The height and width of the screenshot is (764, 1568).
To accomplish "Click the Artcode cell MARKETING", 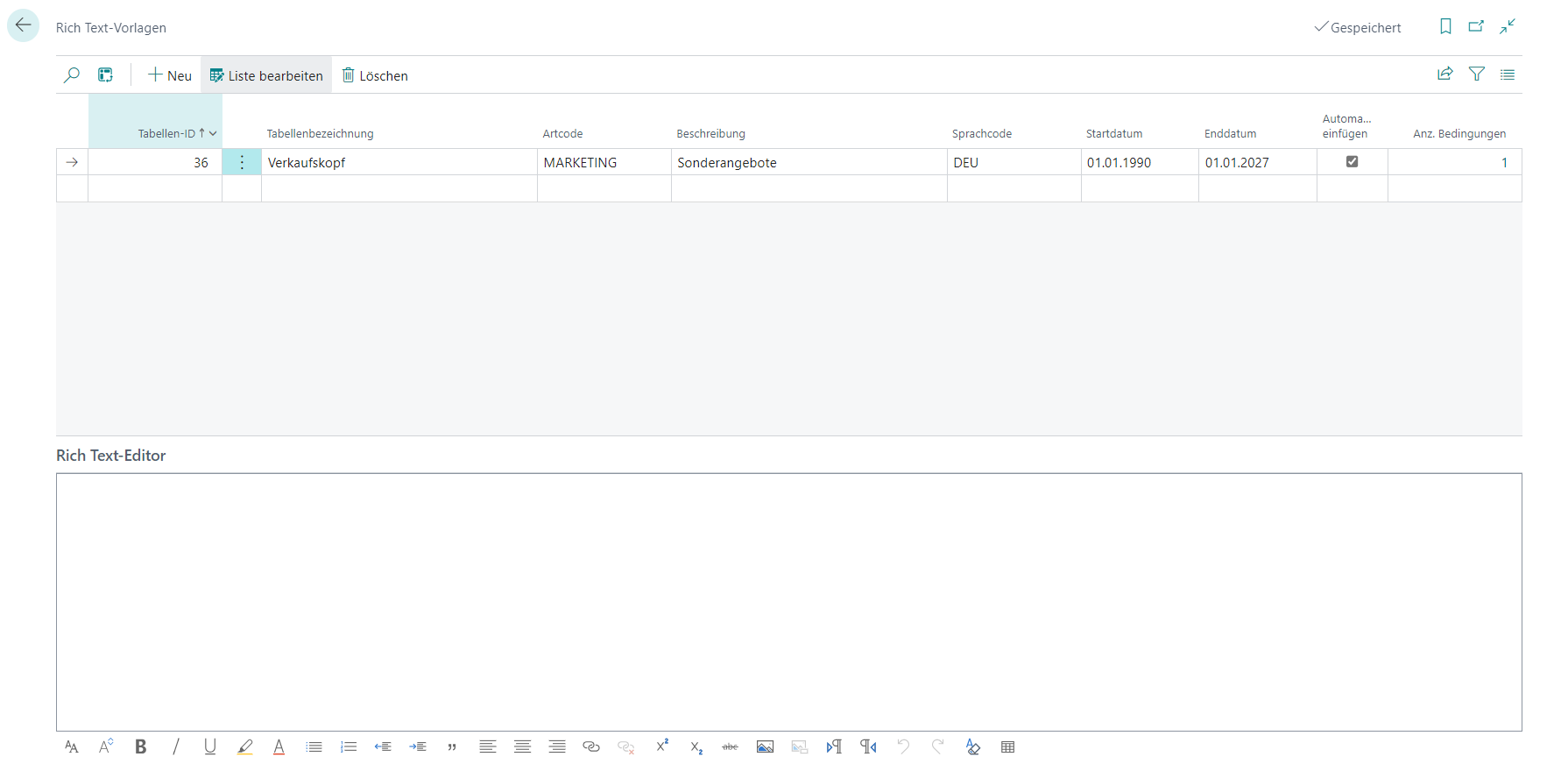I will point(604,162).
